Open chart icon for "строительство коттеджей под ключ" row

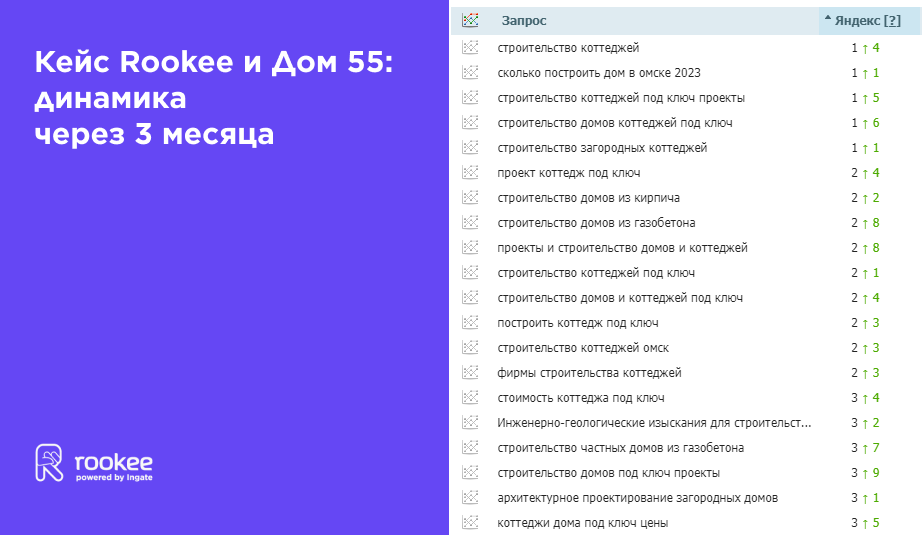470,273
